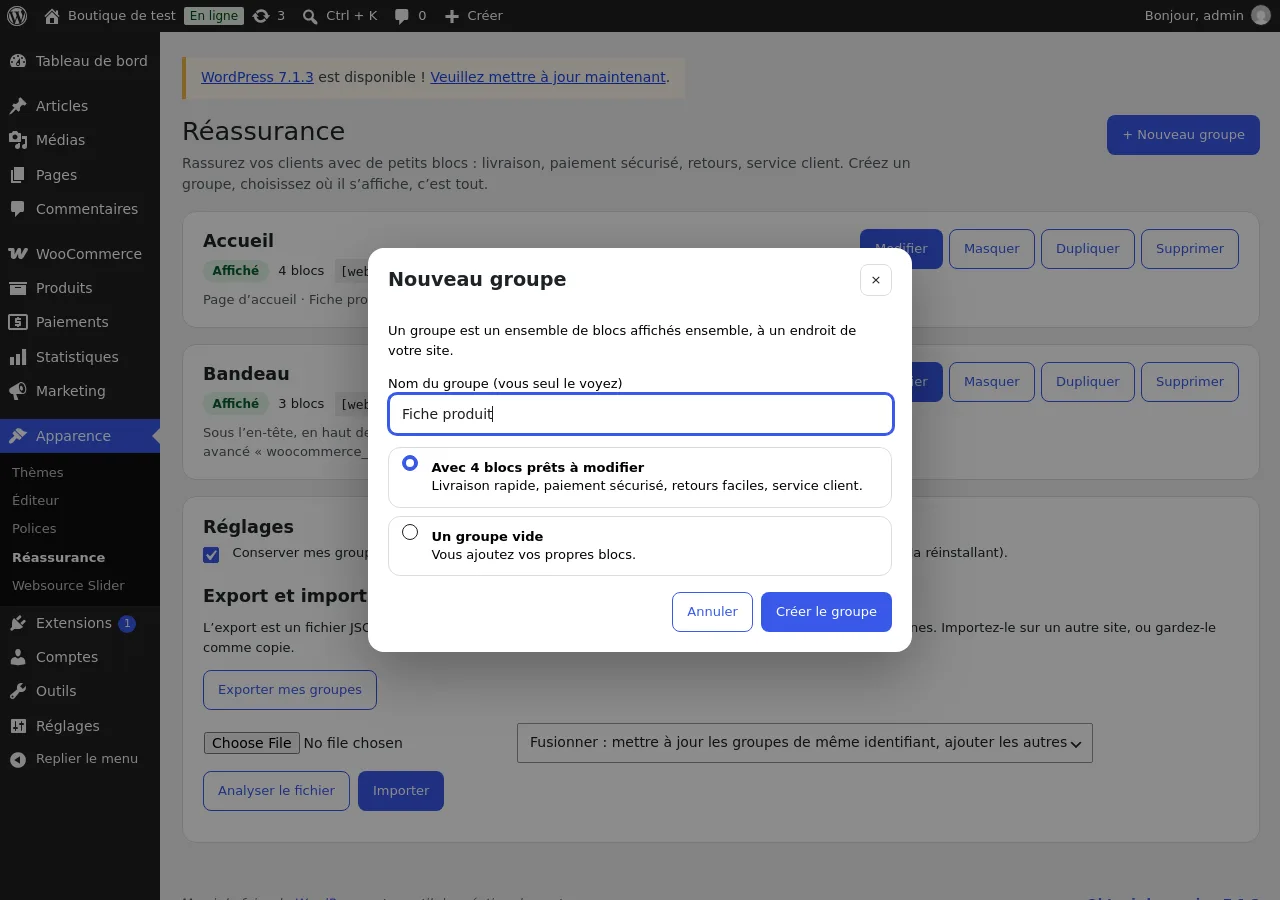This screenshot has height=900, width=1280.
Task: Click the Statistiques bar chart icon
Action: coord(18,357)
